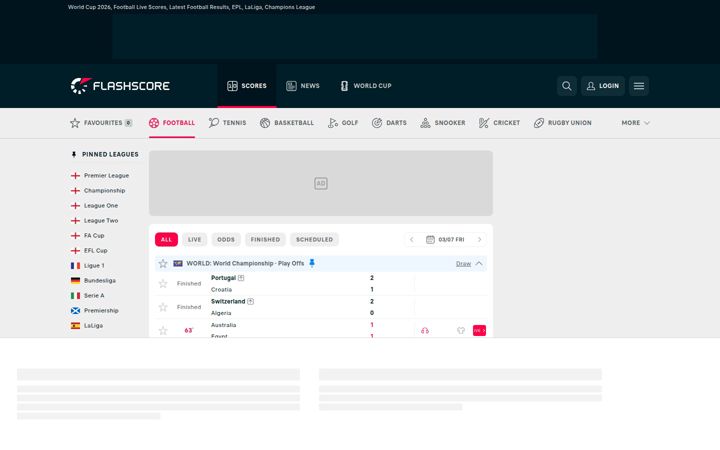
Task: Open Switzerland vs Algeria match details
Action: (x=321, y=307)
